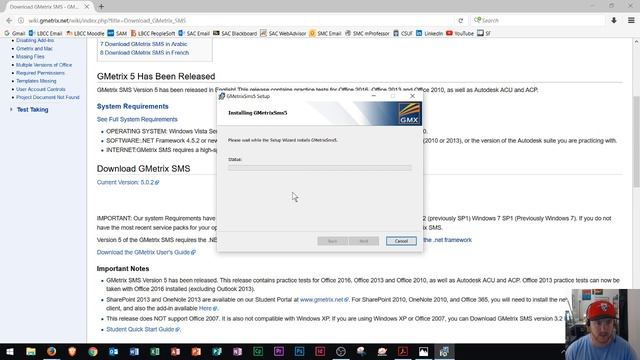This screenshot has width=640, height=360.
Task: Open the Gmail bookmark
Action: click(x=15, y=33)
